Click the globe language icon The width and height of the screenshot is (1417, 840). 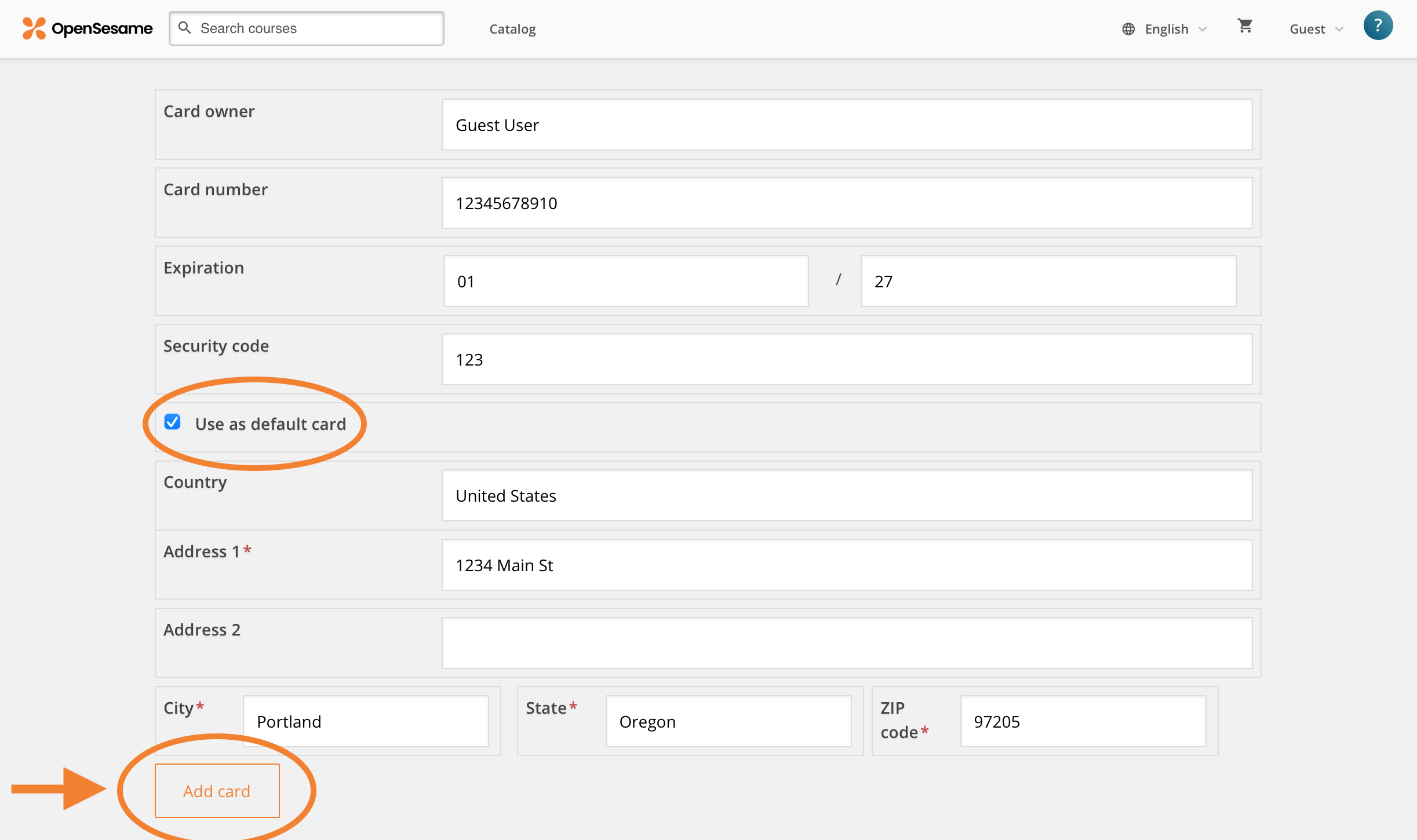(x=1128, y=28)
